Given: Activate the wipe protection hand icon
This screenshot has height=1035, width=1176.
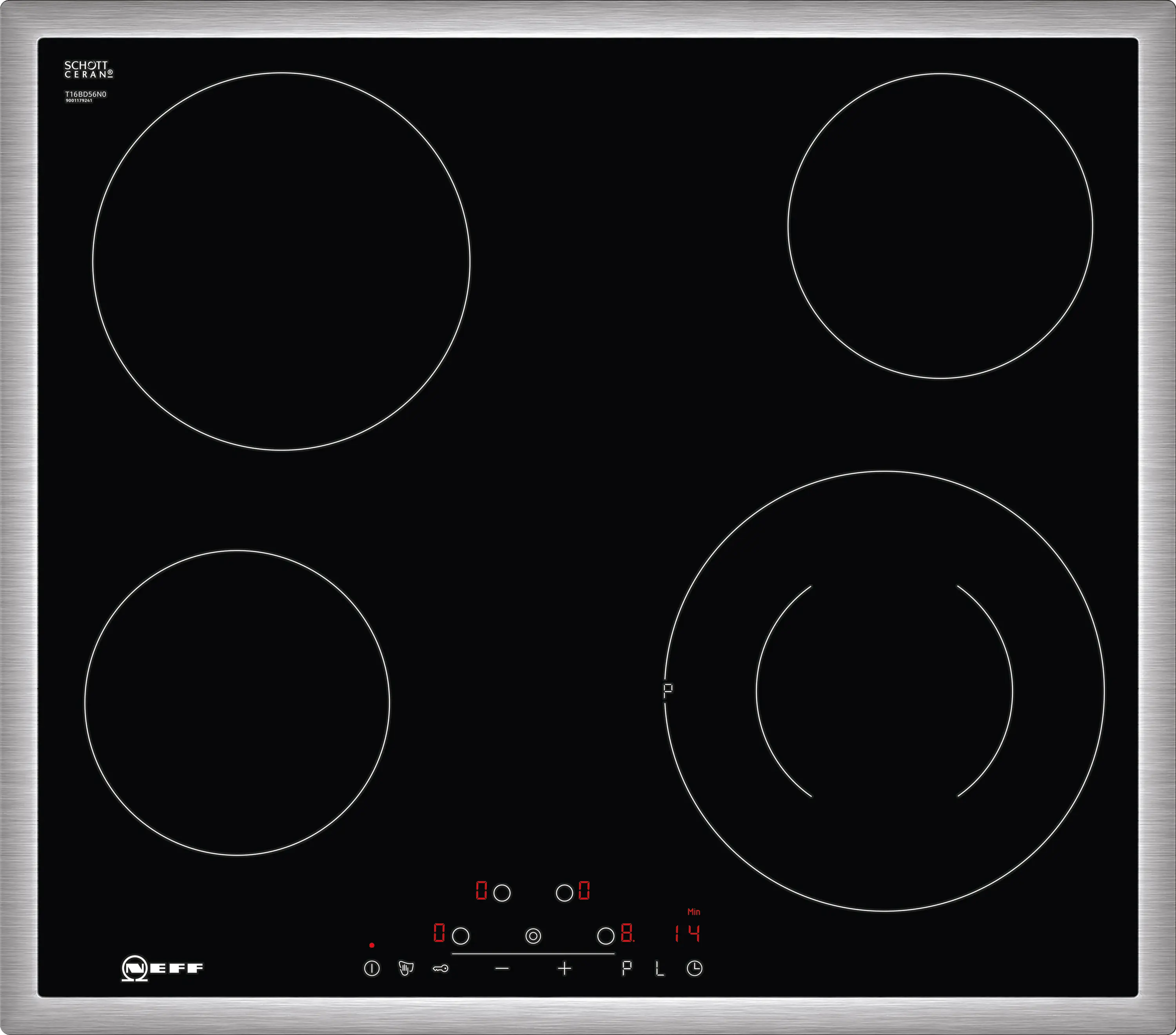Looking at the screenshot, I should [x=406, y=968].
